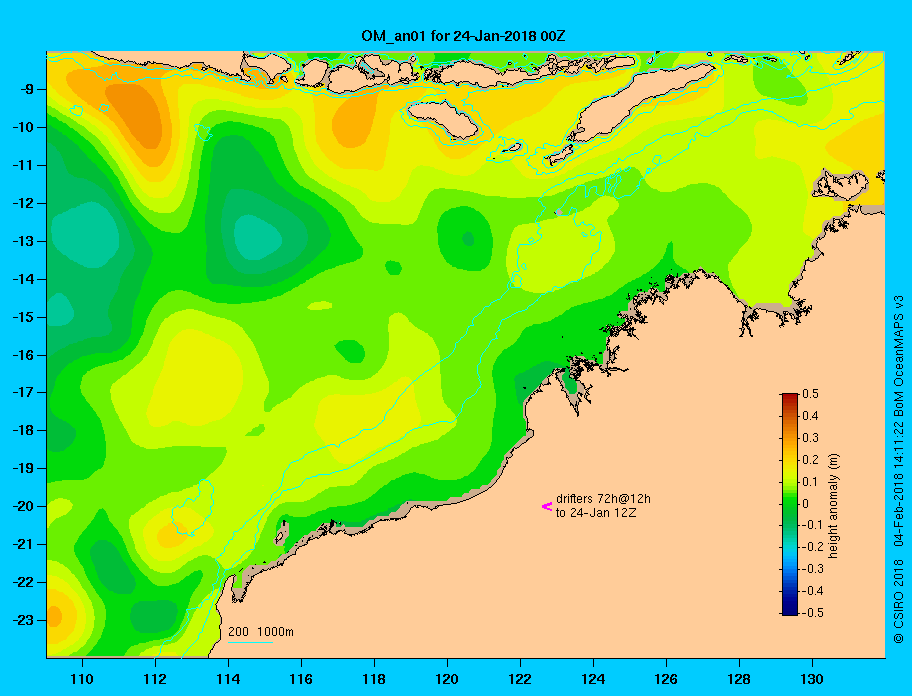The height and width of the screenshot is (696, 912).
Task: Click the color bar tick label '-0.4'
Action: (813, 591)
